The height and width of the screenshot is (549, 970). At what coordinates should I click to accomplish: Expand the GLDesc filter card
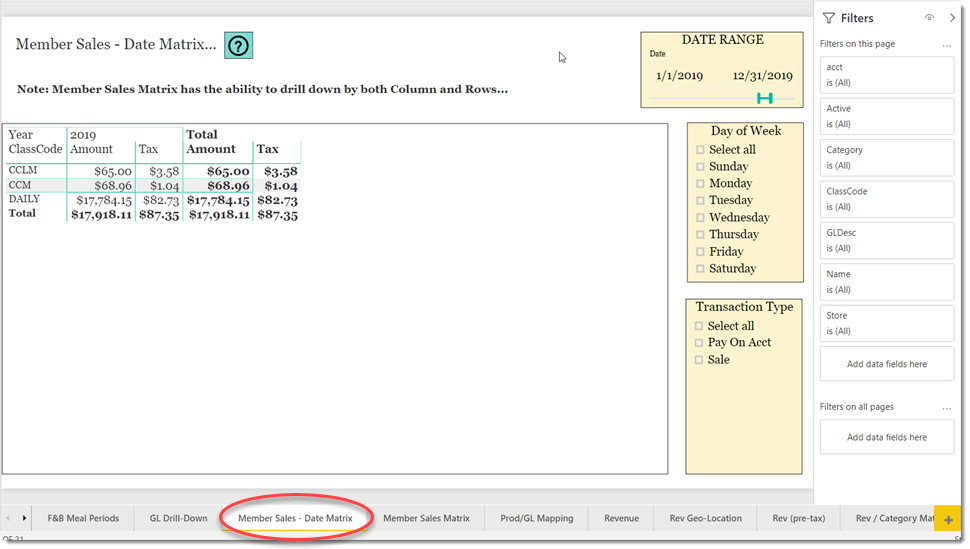coord(886,241)
